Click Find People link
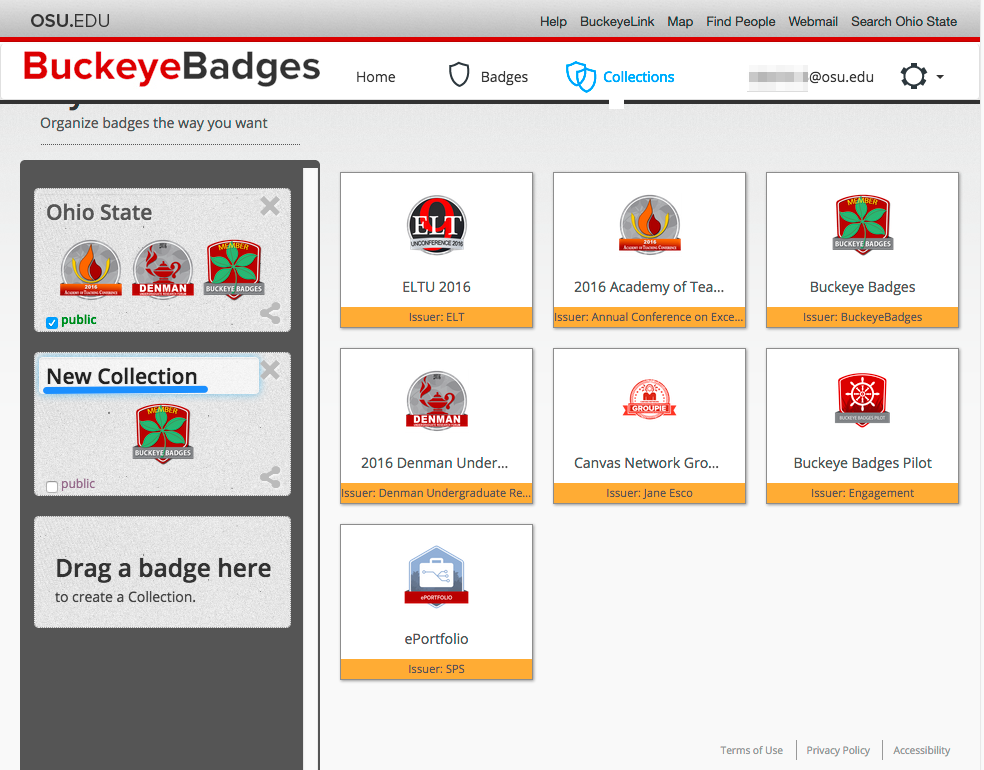This screenshot has height=770, width=984. (x=741, y=21)
